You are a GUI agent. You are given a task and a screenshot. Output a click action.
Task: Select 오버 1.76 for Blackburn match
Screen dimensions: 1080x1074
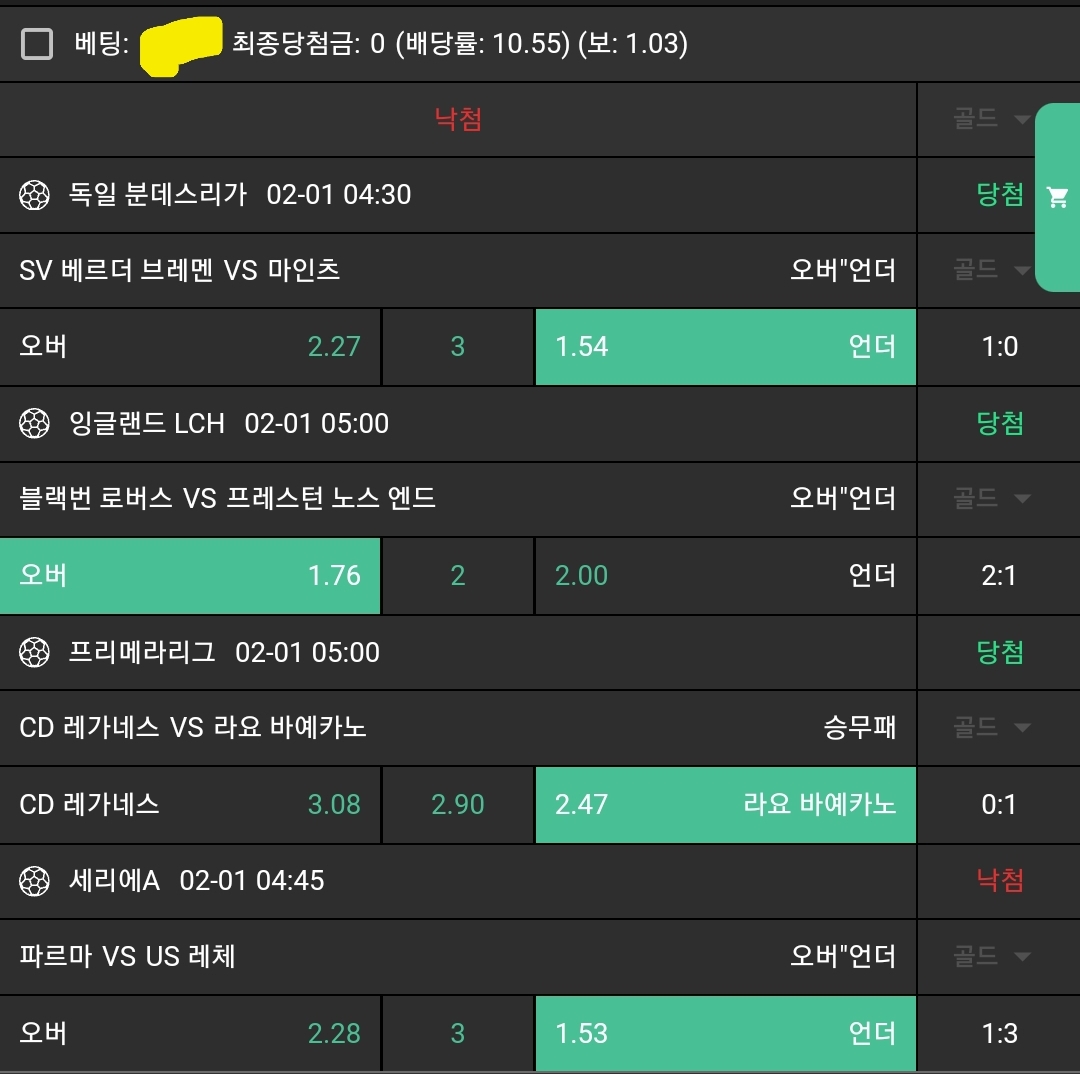(x=190, y=576)
